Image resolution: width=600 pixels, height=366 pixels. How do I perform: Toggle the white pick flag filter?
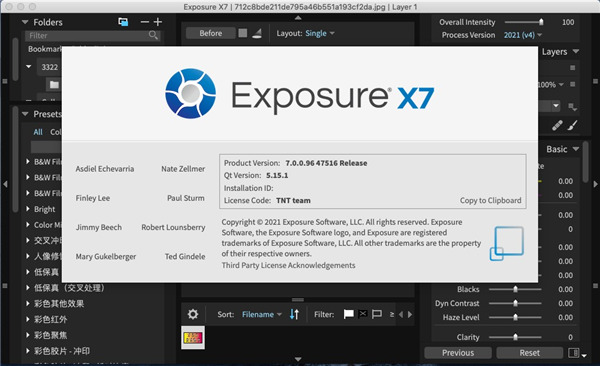(349, 314)
